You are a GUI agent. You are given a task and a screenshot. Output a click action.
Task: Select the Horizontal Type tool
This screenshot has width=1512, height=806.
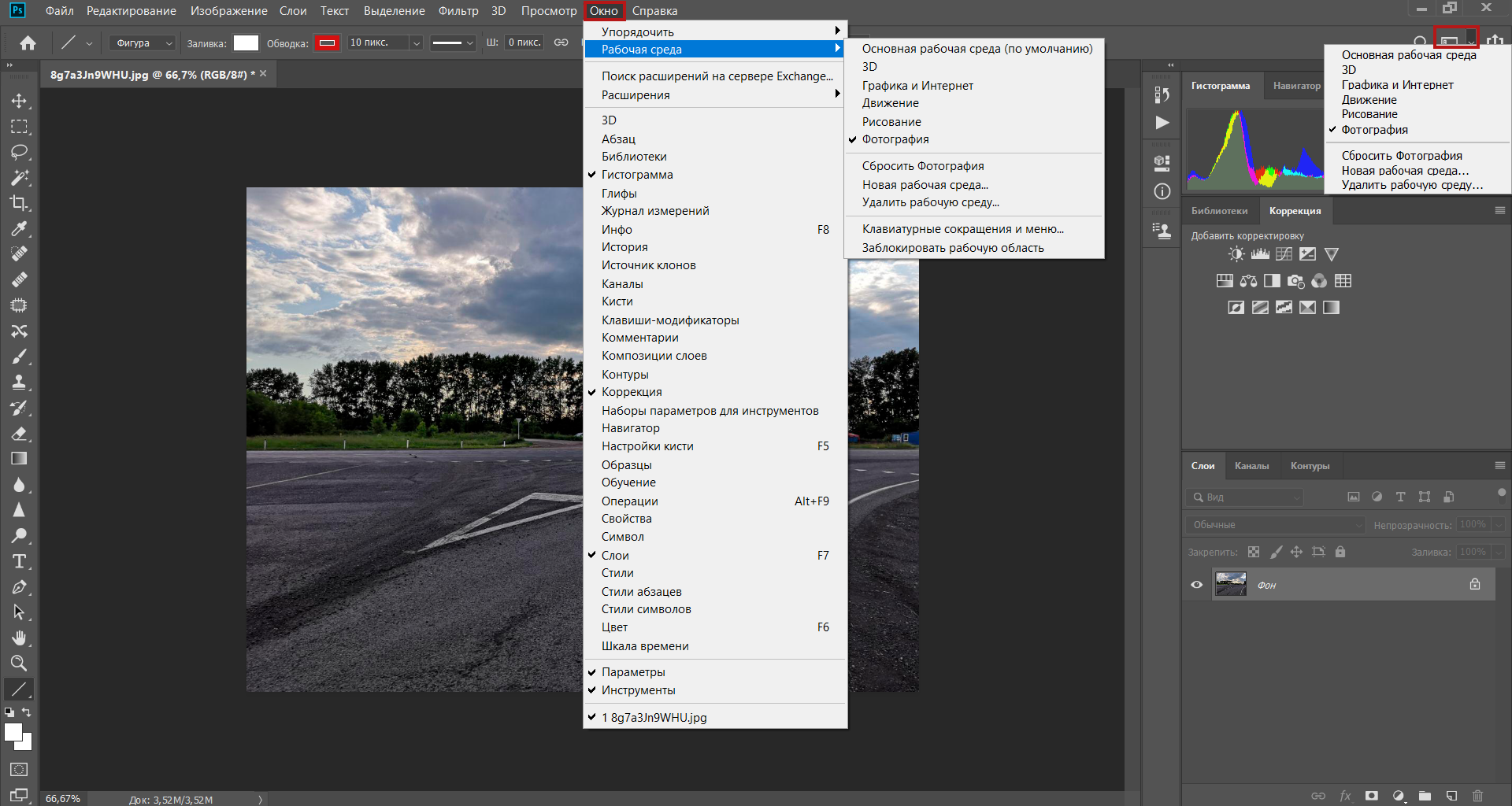19,561
